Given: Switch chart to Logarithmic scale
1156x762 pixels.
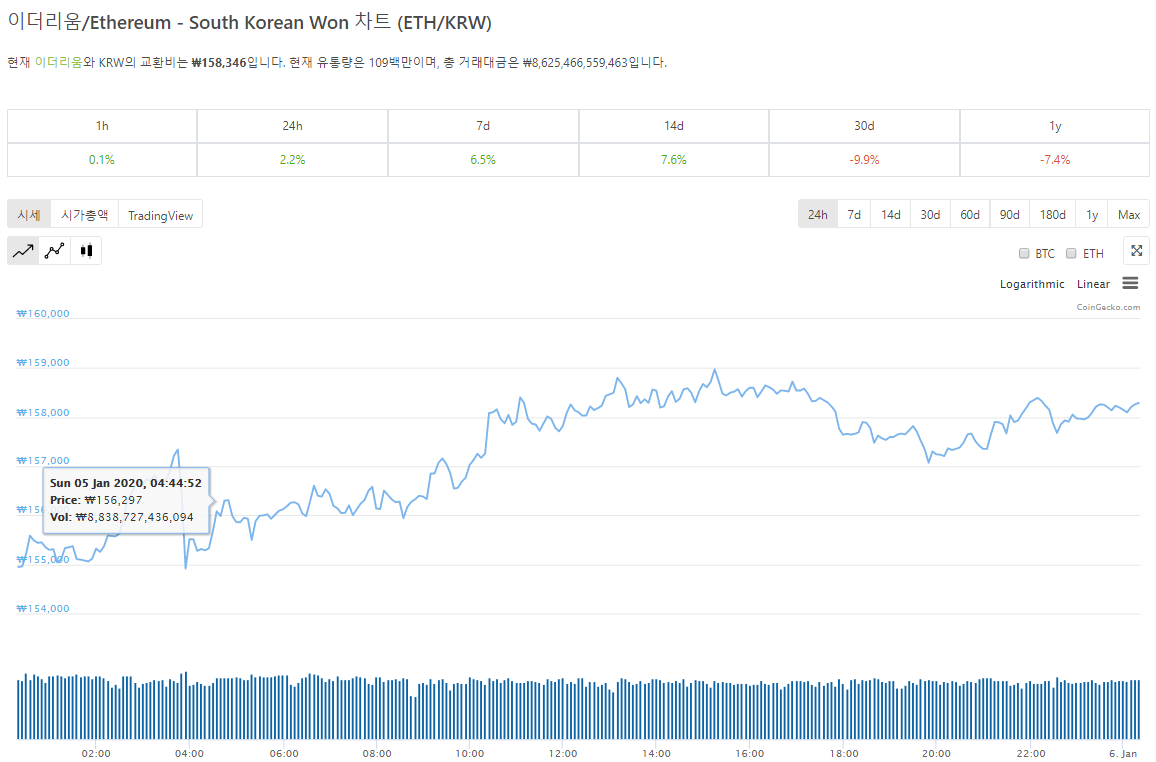Looking at the screenshot, I should [x=1032, y=285].
